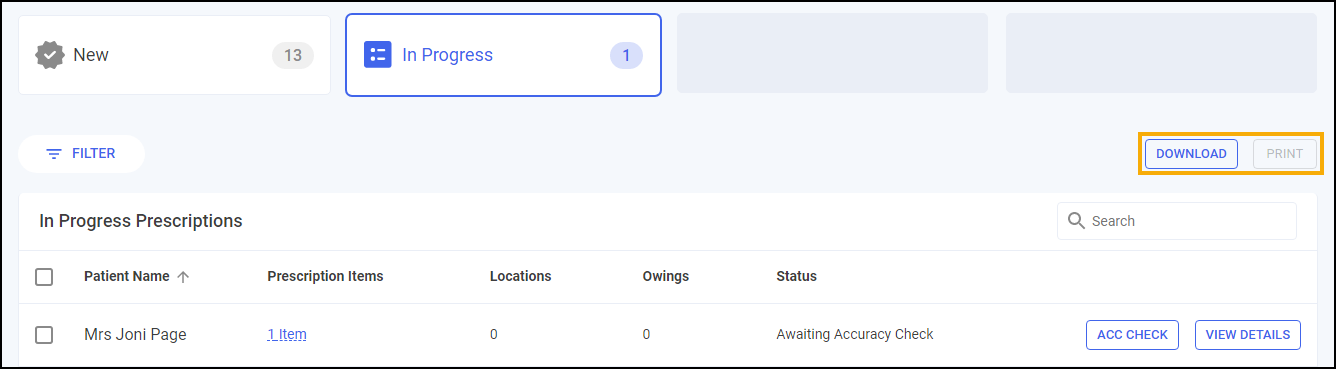1336x369 pixels.
Task: Tick the checkbox for Mrs Joni Page
Action: [44, 335]
